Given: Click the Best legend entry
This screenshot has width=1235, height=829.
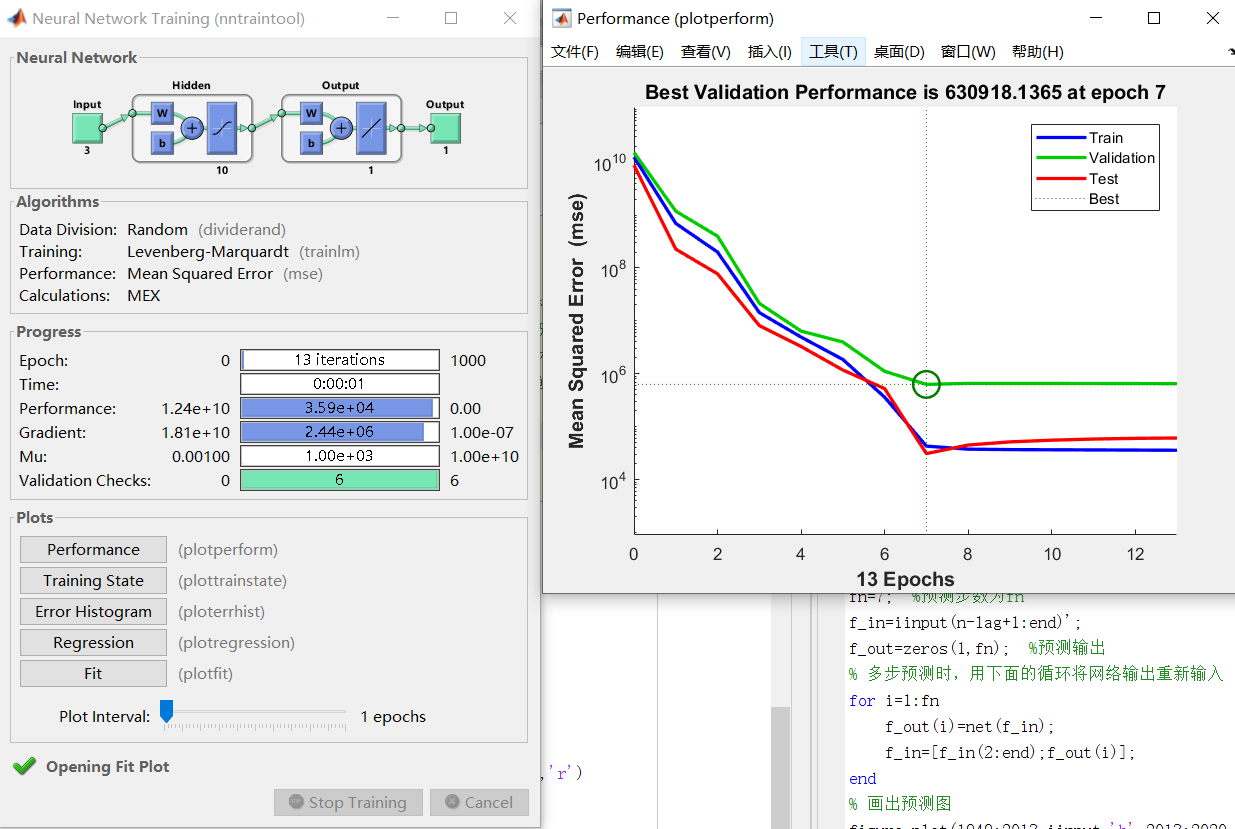Looking at the screenshot, I should click(x=1094, y=199).
